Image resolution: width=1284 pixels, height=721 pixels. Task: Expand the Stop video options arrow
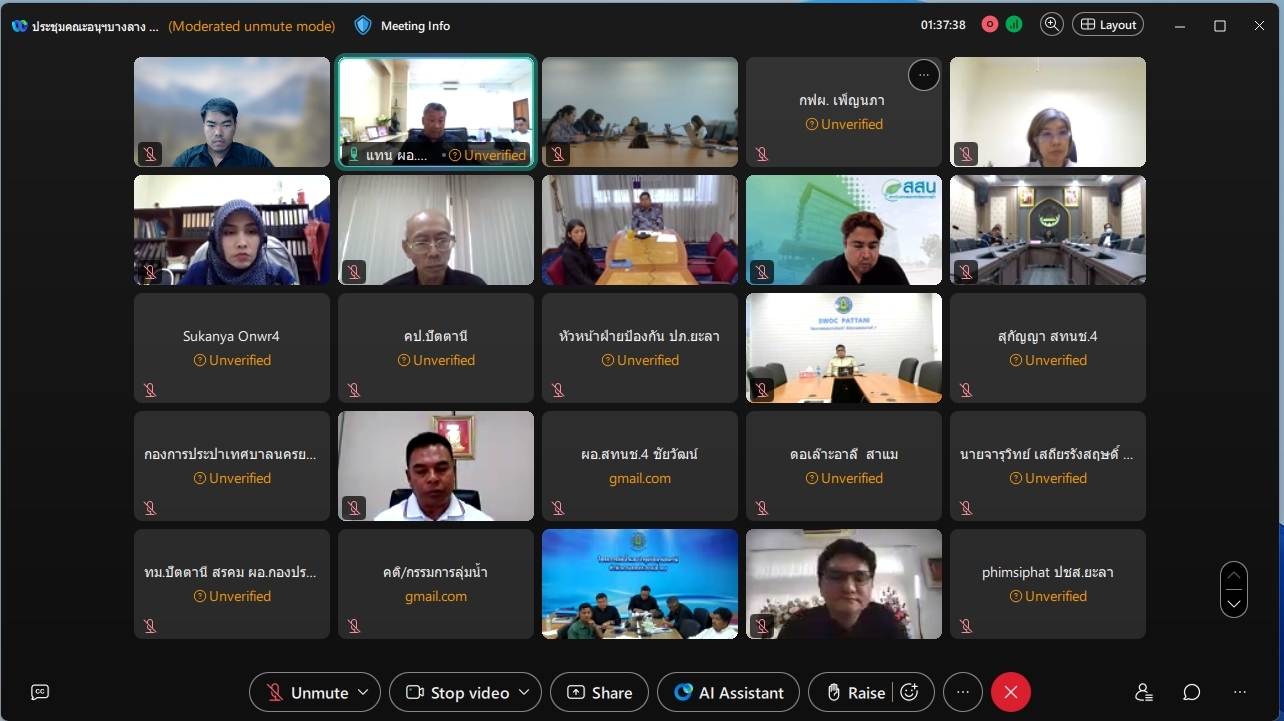(x=526, y=692)
